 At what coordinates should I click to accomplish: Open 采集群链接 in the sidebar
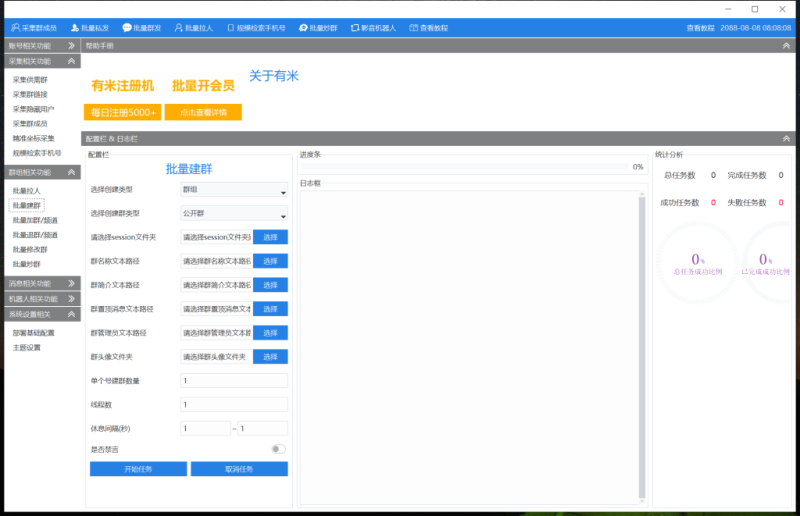click(30, 94)
